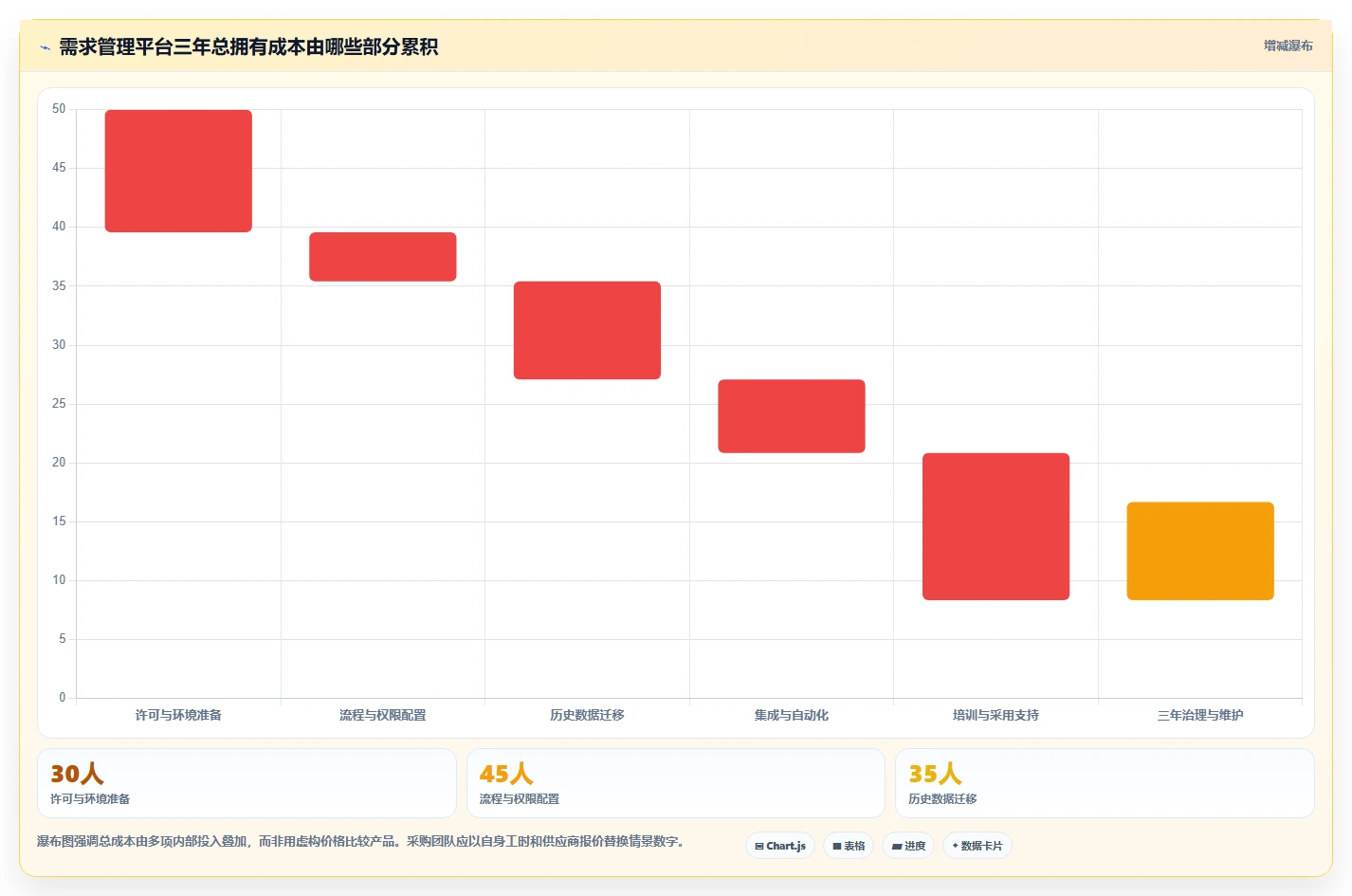Click x-axis label 流程与权限配置
The height and width of the screenshot is (896, 1352).
[x=383, y=715]
